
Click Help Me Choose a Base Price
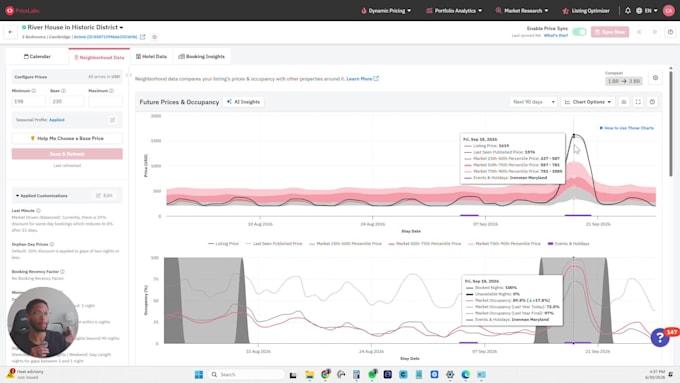coord(67,138)
